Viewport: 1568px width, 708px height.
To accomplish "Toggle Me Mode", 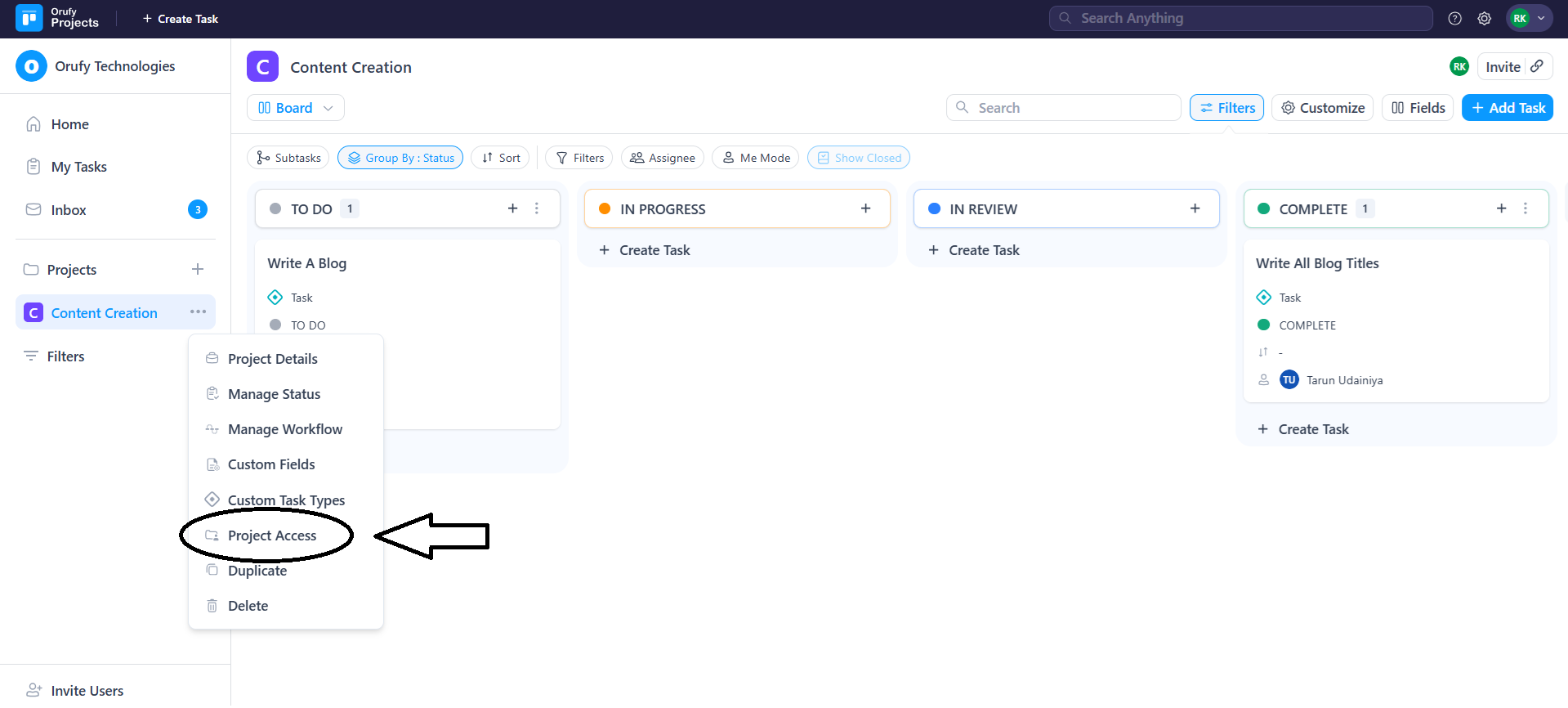I will coord(755,158).
